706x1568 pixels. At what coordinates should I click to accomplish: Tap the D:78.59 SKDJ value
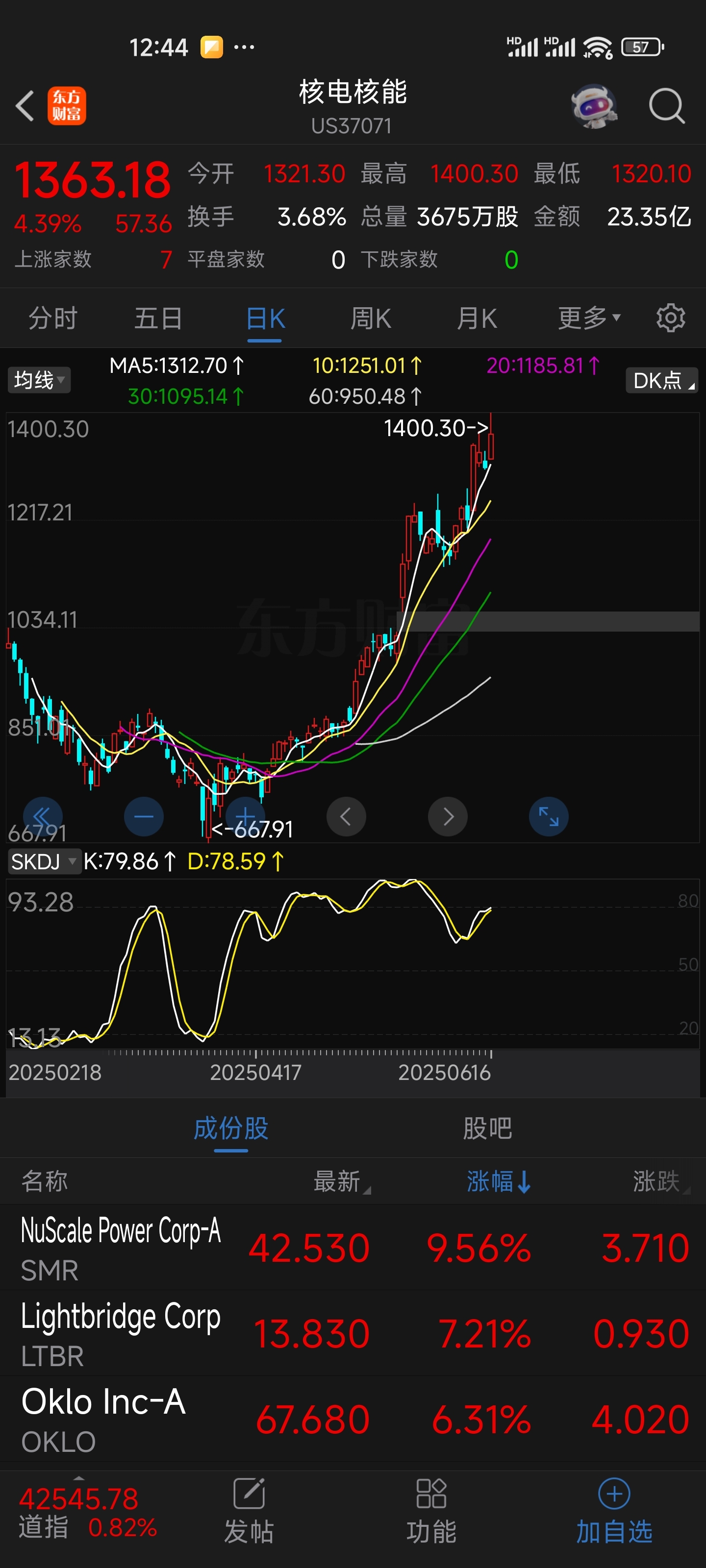(236, 861)
